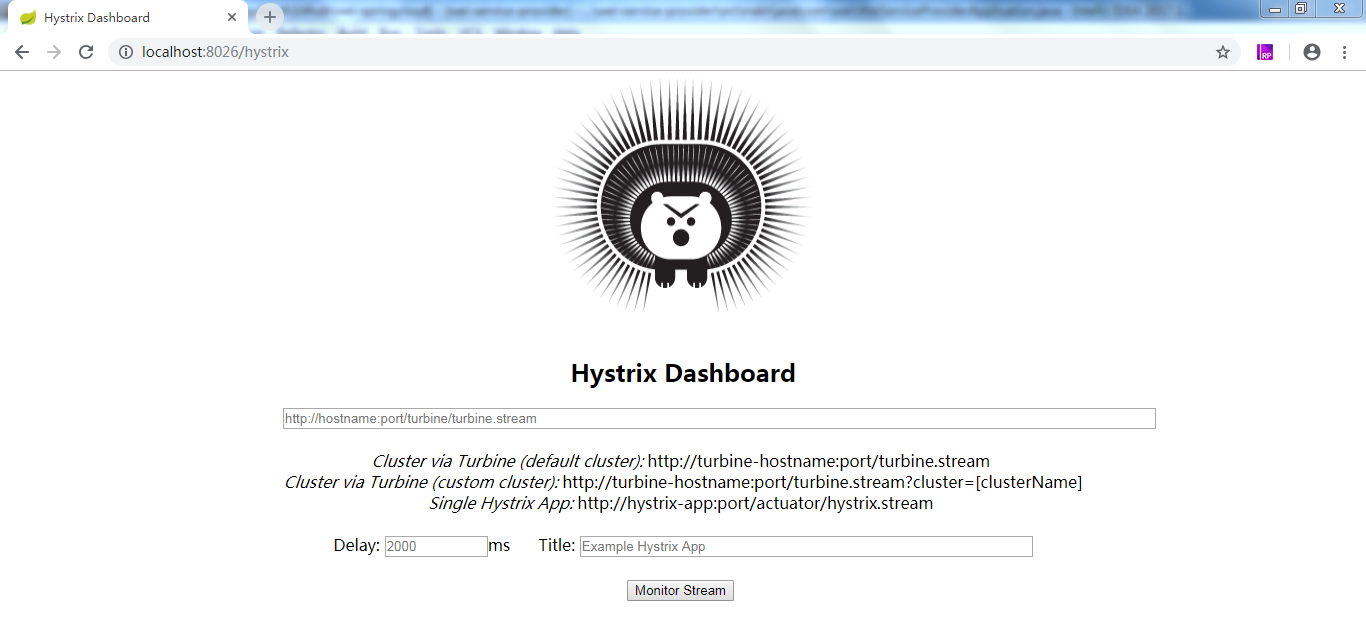Click 'Cluster via Turbine (default cluster):' text
This screenshot has height=631, width=1366.
pos(508,461)
